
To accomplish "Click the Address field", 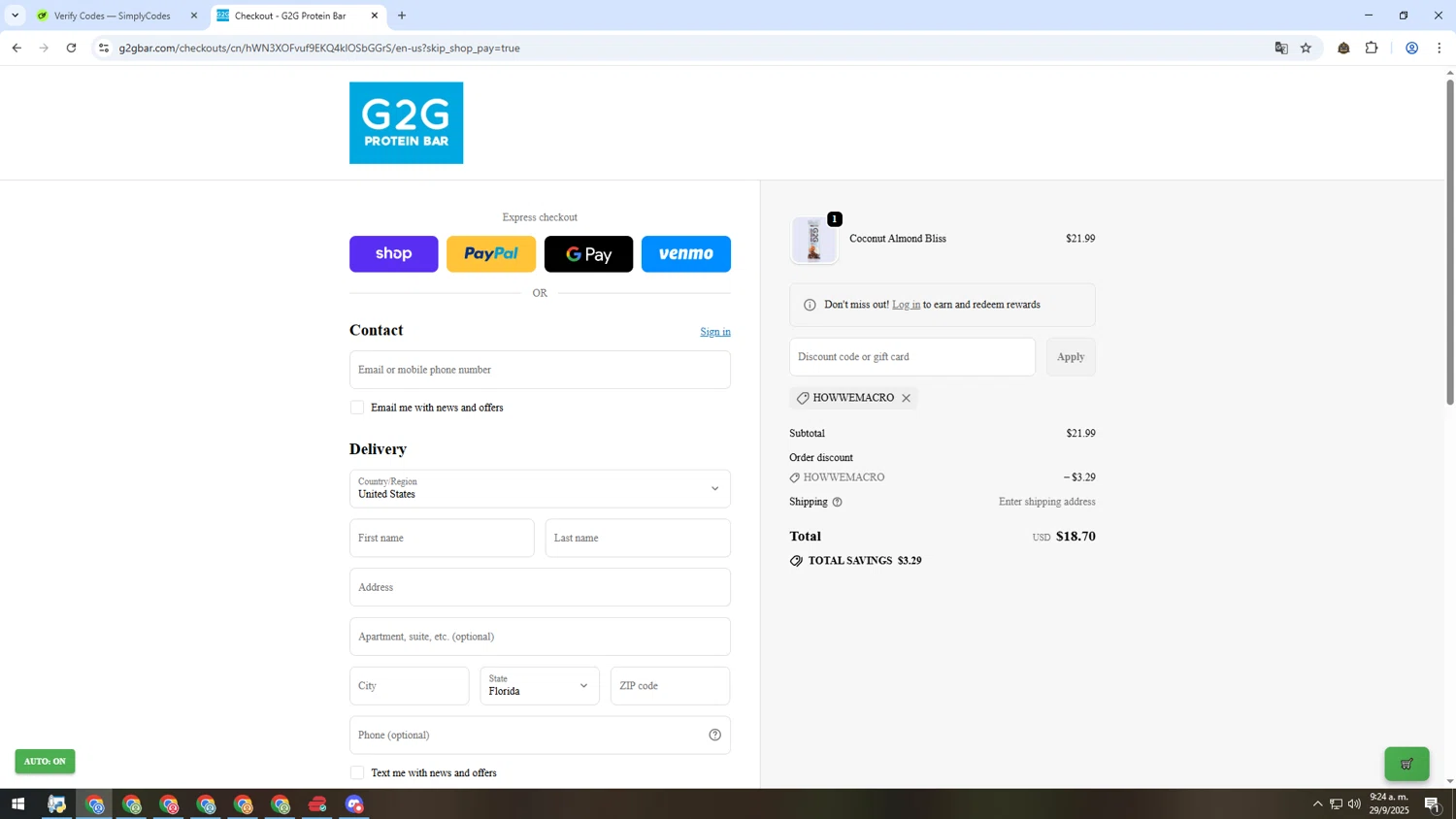I will (540, 587).
